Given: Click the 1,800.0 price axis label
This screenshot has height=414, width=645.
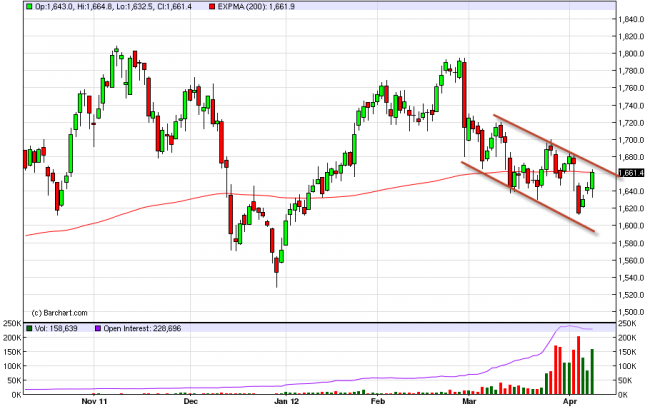Looking at the screenshot, I should coord(632,53).
